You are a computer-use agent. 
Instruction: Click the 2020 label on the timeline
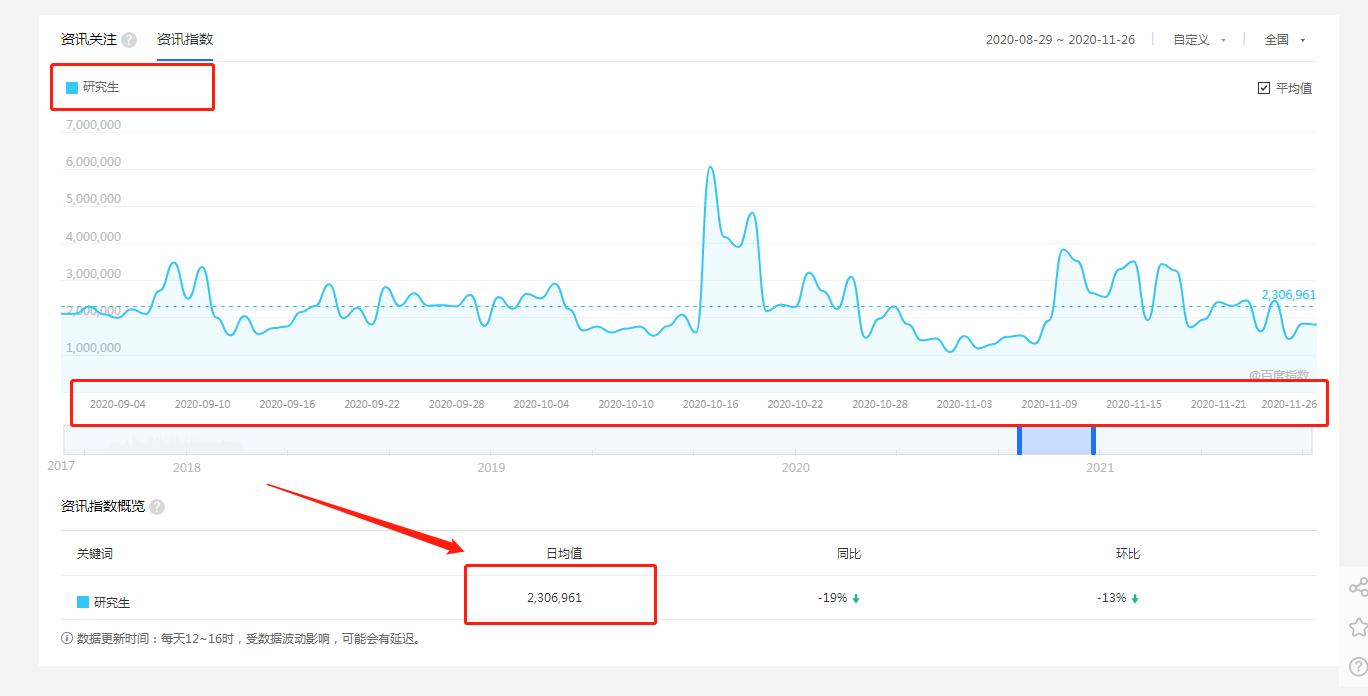795,467
